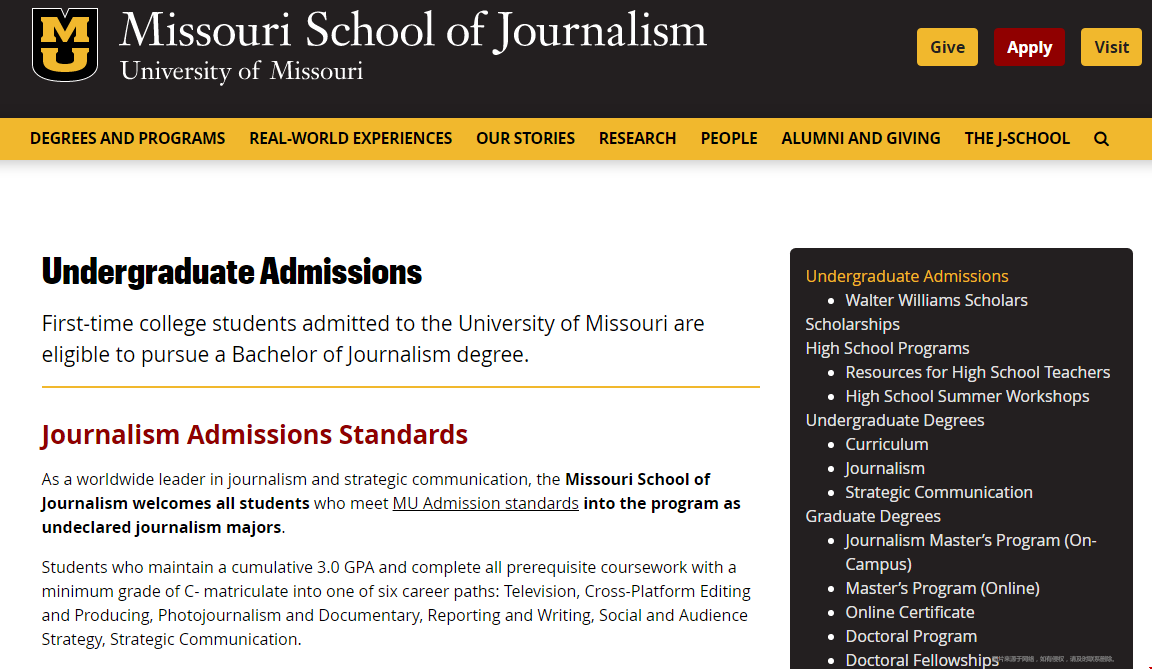Image resolution: width=1152 pixels, height=669 pixels.
Task: Click Missouri School of Journalism title
Action: pos(412,32)
